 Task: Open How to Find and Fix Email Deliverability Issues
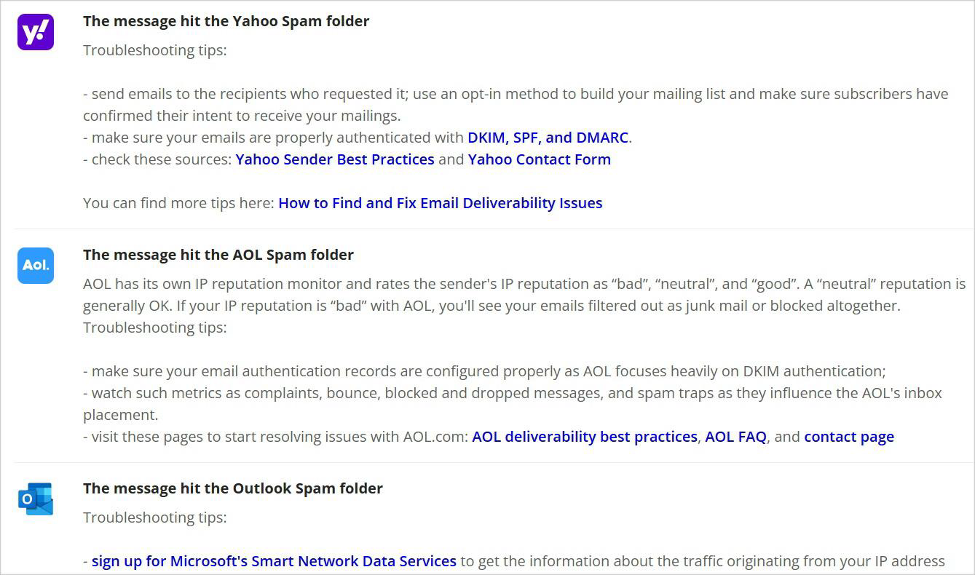(440, 203)
